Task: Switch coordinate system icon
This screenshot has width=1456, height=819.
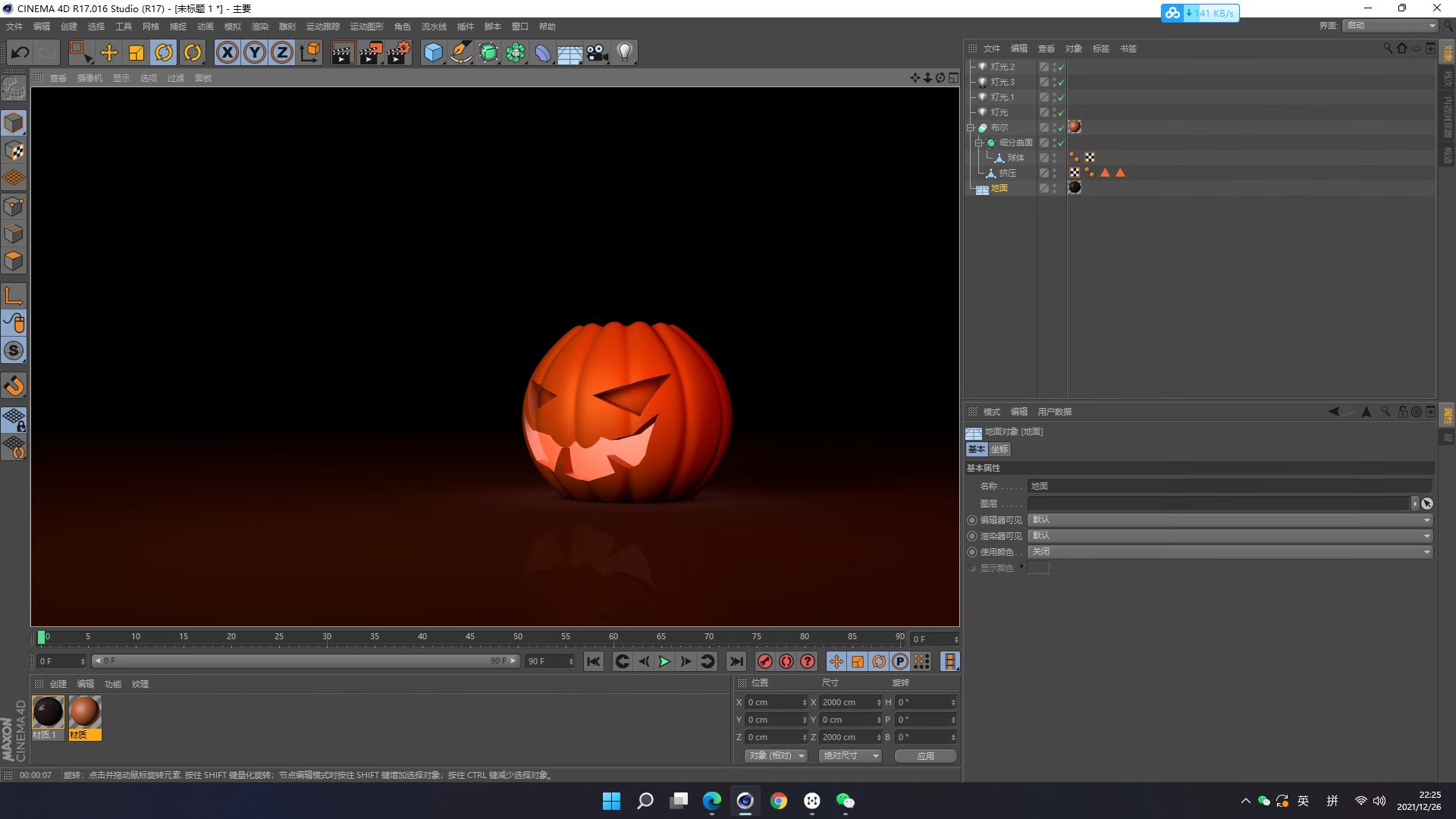Action: [x=310, y=52]
